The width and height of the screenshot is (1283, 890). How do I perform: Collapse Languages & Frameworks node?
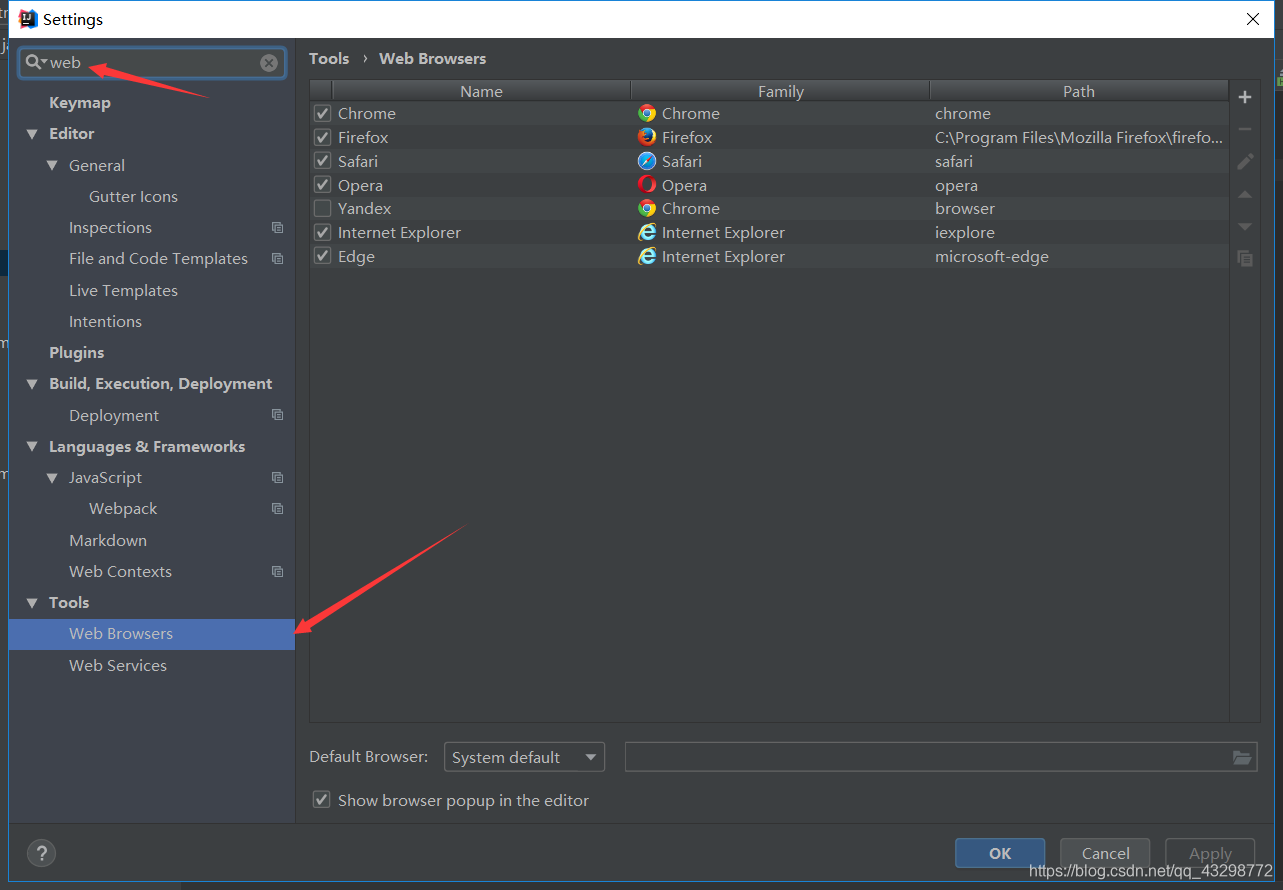(x=32, y=447)
